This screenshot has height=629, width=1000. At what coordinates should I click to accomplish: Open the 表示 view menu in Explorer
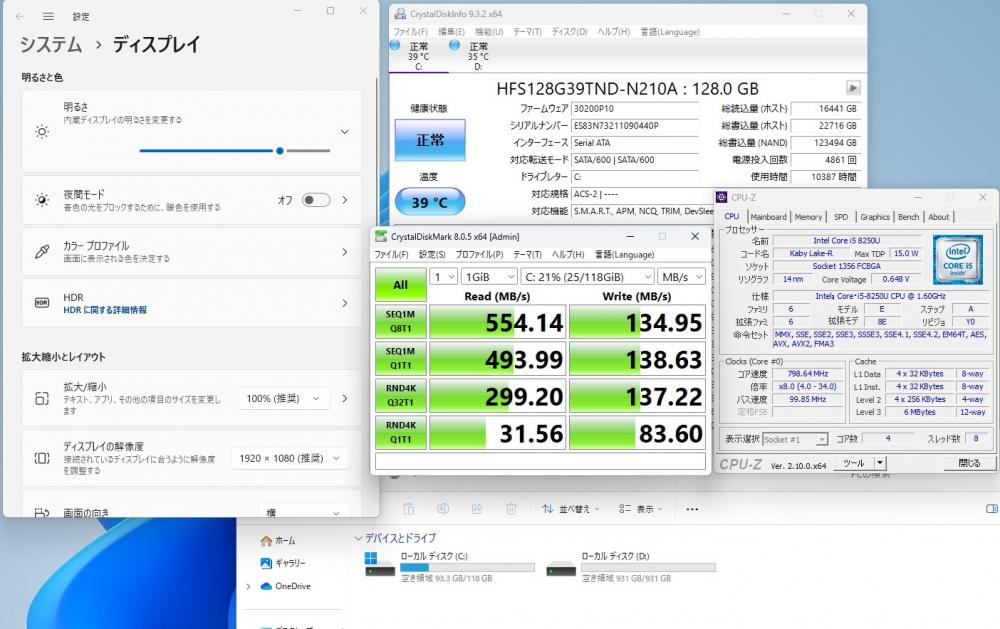[x=642, y=509]
